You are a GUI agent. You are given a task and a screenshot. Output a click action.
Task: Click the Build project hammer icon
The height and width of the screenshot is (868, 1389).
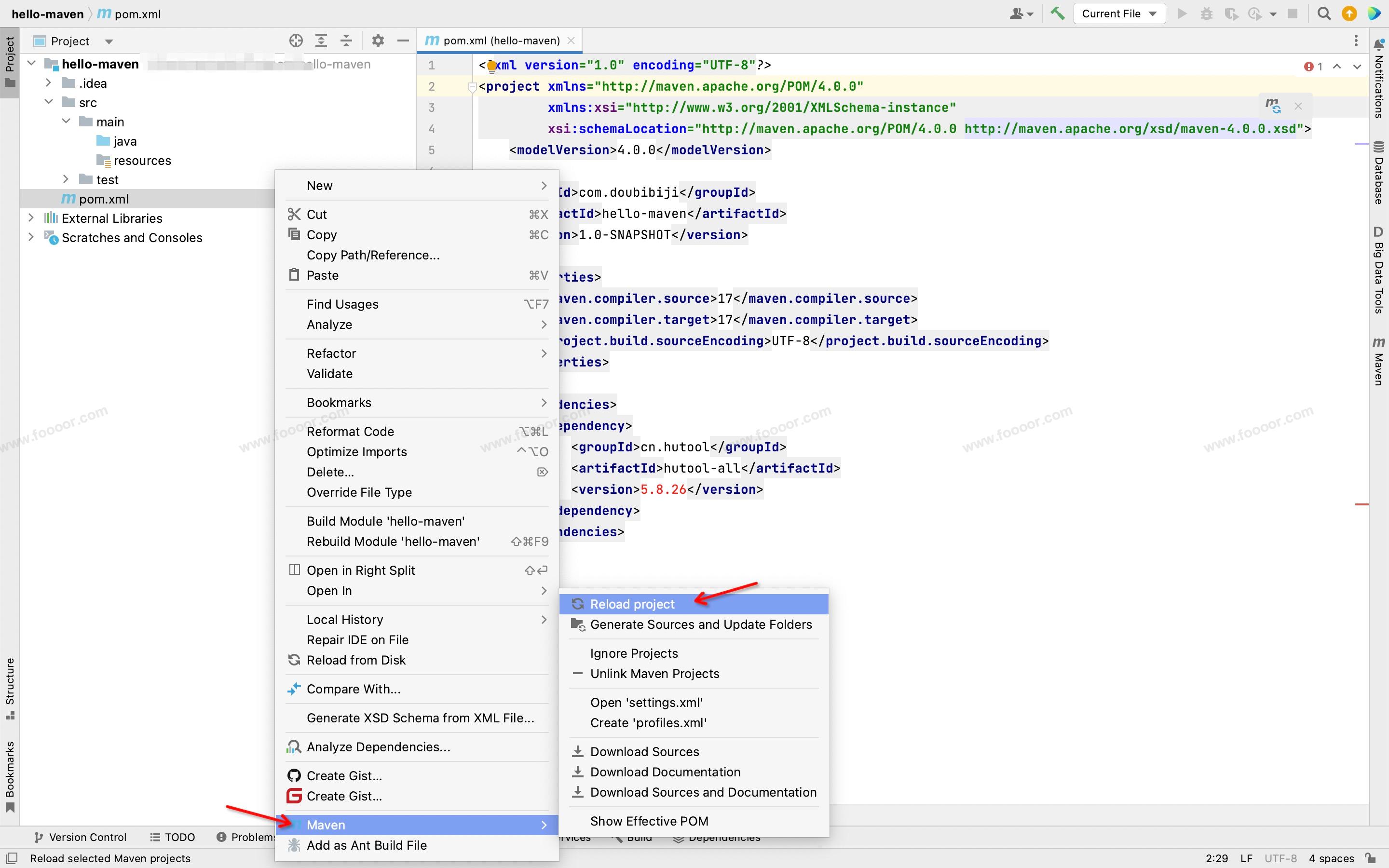[1057, 13]
